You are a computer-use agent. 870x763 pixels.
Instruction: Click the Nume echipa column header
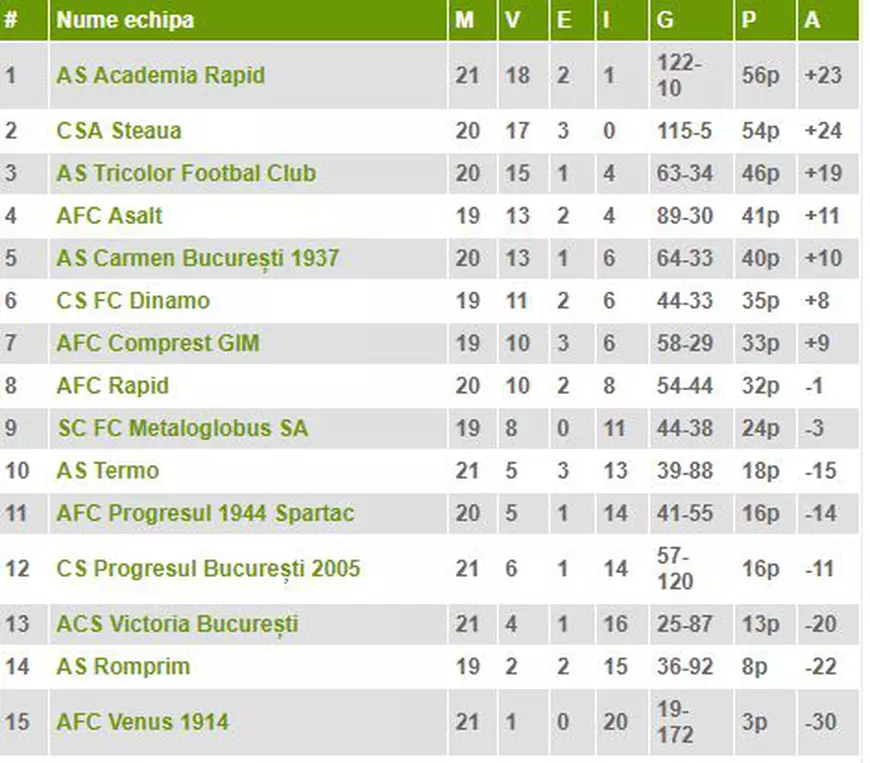tap(125, 20)
